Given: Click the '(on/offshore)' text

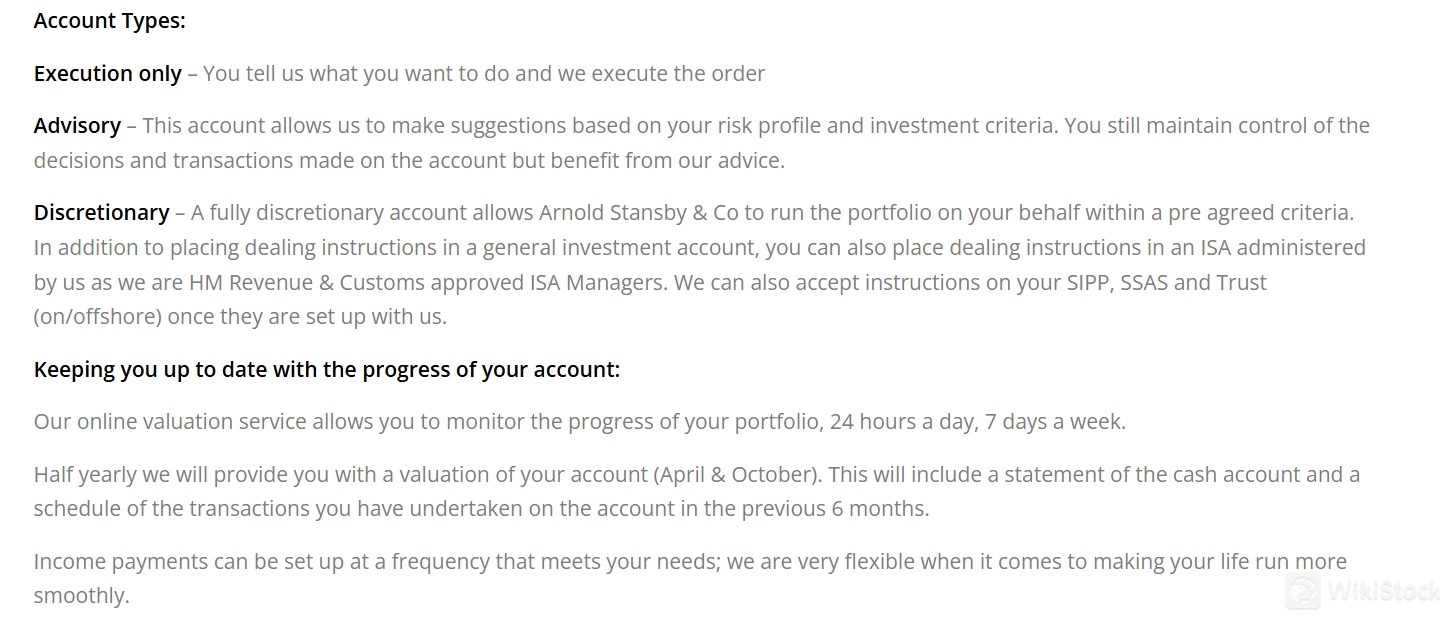Looking at the screenshot, I should pos(98,318).
